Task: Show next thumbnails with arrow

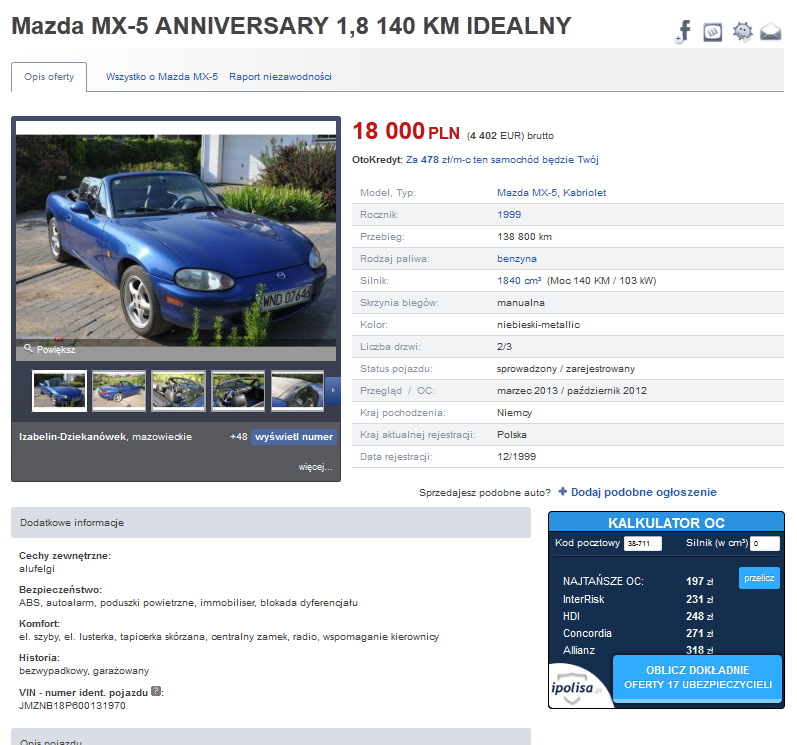Action: click(333, 390)
